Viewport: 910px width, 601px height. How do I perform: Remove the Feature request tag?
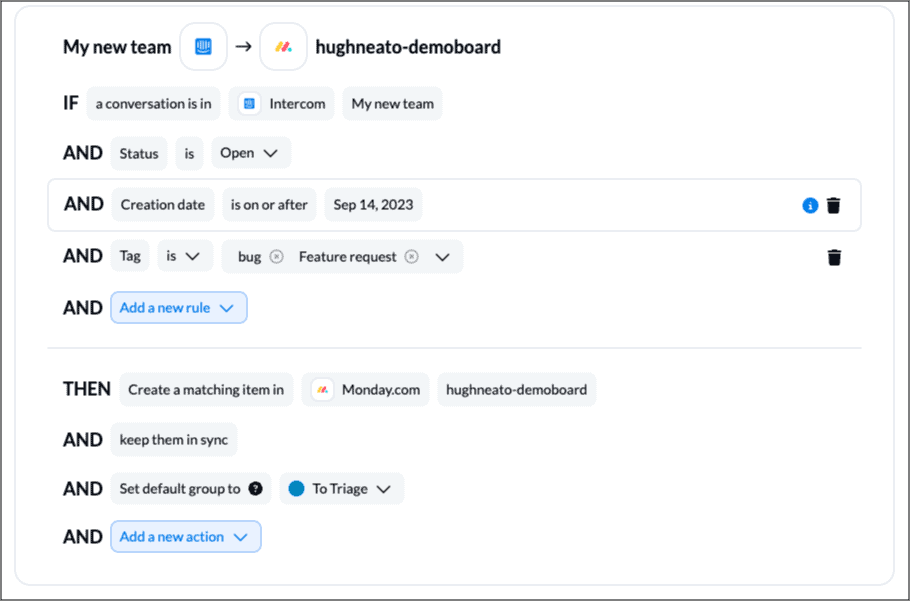pos(411,256)
